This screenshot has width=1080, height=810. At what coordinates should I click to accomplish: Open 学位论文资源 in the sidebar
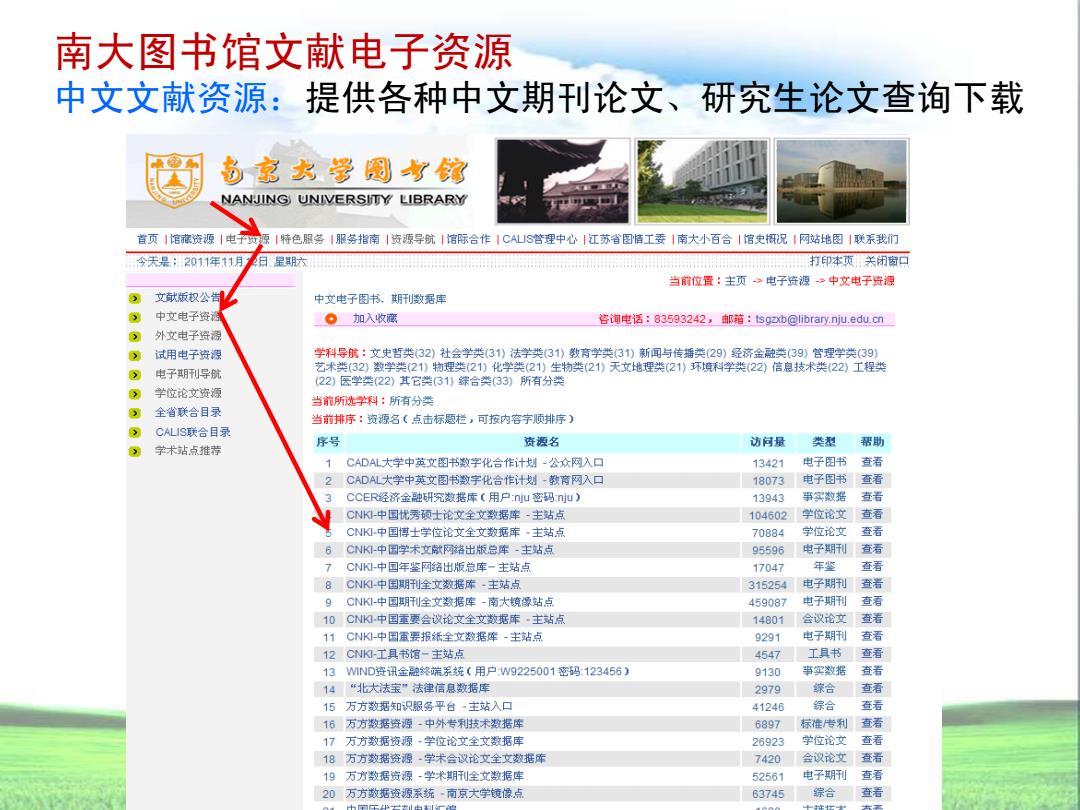[188, 393]
